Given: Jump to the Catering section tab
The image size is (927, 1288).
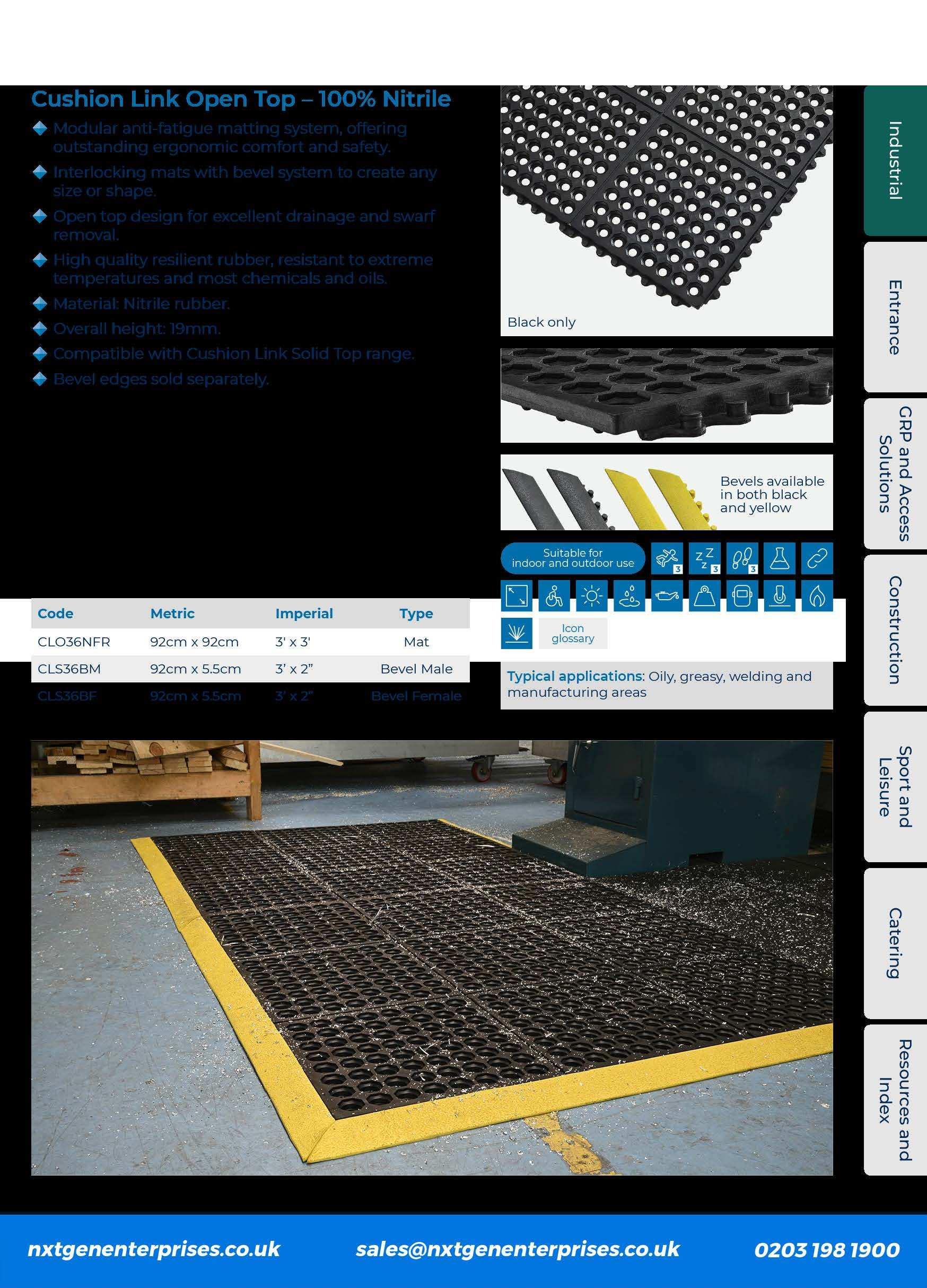Looking at the screenshot, I should tap(895, 943).
